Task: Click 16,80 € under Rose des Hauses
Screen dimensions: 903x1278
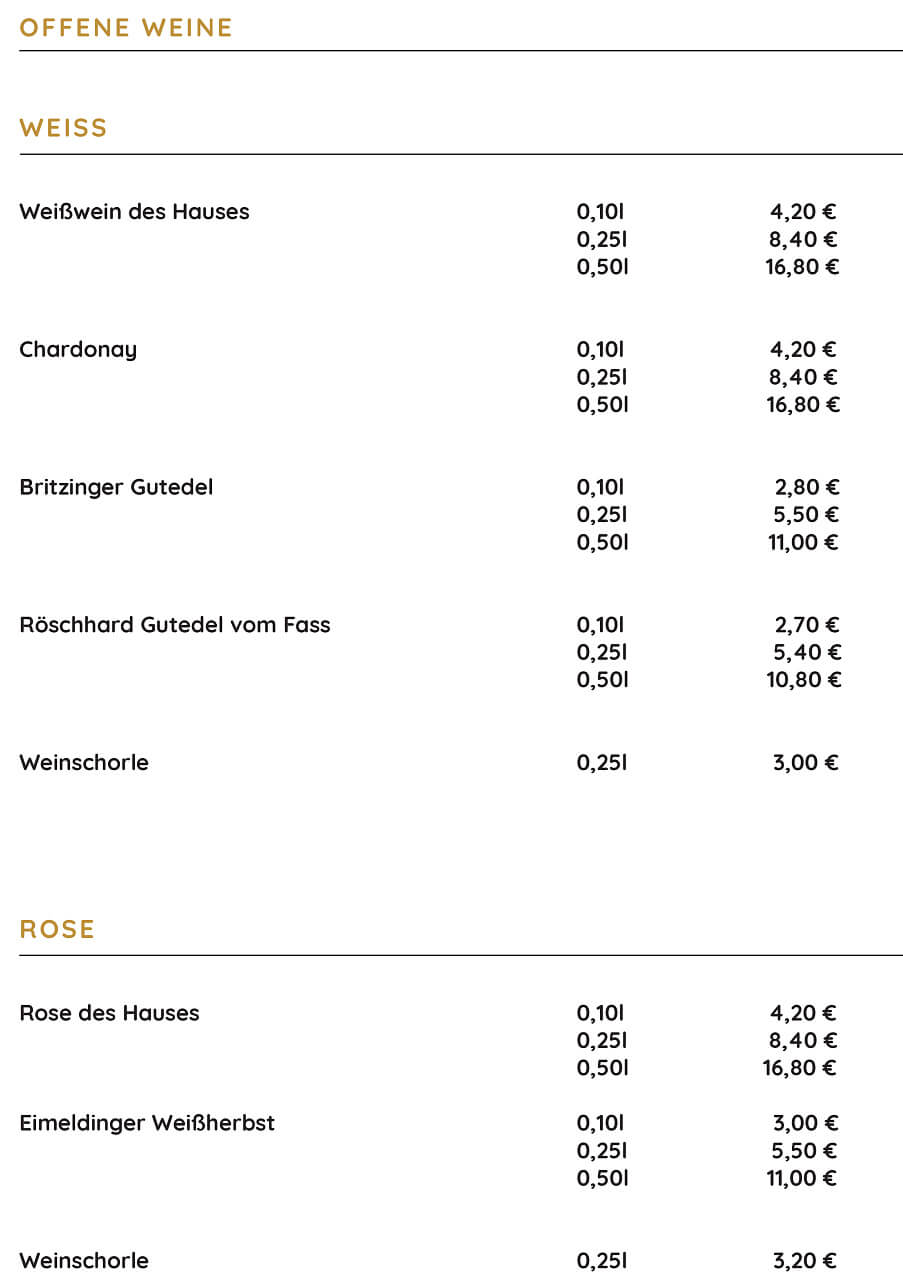Action: [800, 1068]
